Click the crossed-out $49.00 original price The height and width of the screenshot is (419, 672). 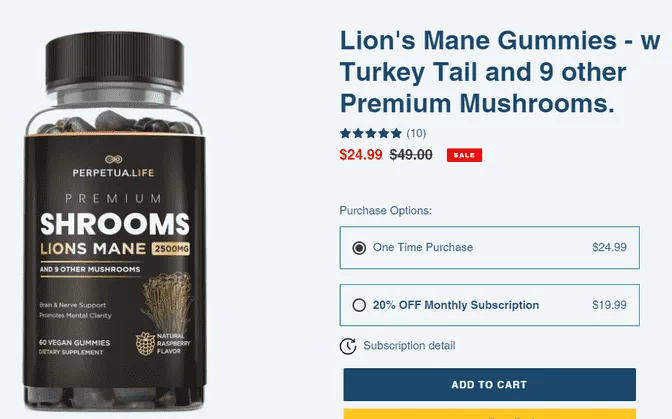point(411,155)
